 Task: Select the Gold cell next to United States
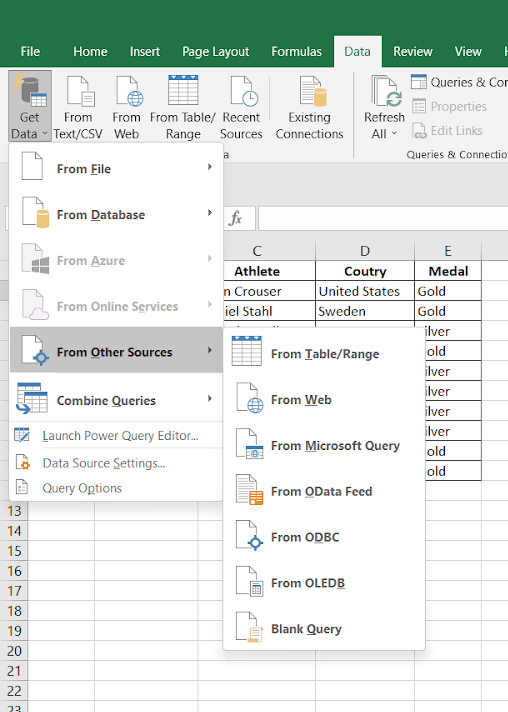448,291
